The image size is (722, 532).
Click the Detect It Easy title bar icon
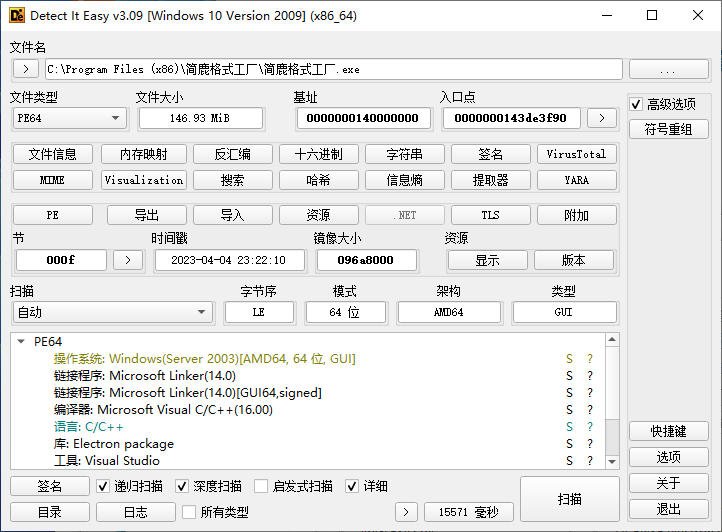pos(17,16)
